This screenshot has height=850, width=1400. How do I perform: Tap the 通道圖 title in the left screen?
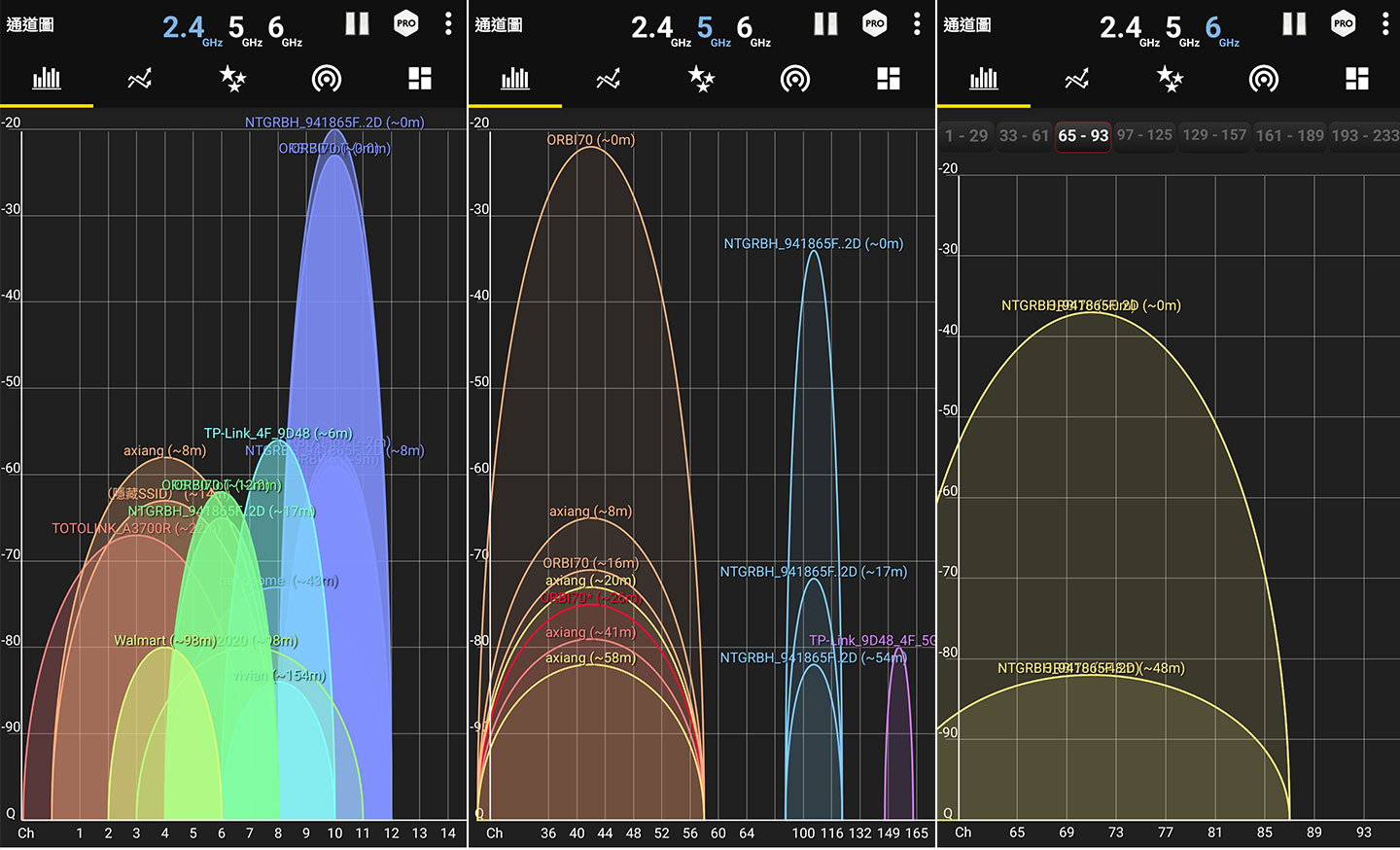click(30, 24)
